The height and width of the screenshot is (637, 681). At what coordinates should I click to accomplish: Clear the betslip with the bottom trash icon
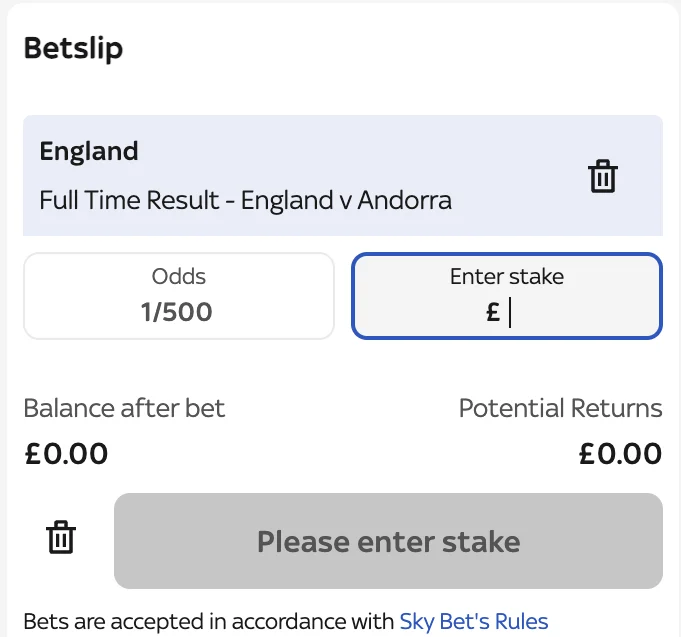pyautogui.click(x=61, y=537)
